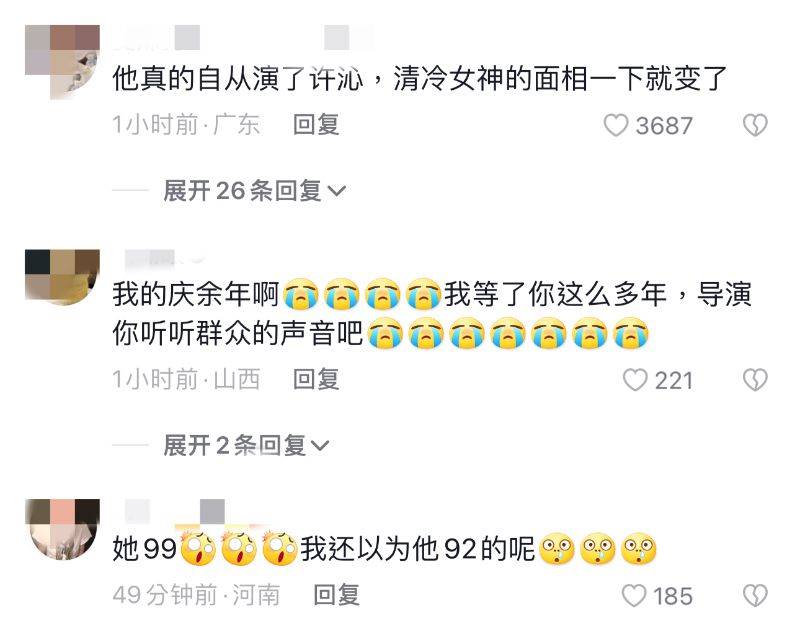Open the third commenter's avatar
The width and height of the screenshot is (800, 639).
pyautogui.click(x=62, y=529)
